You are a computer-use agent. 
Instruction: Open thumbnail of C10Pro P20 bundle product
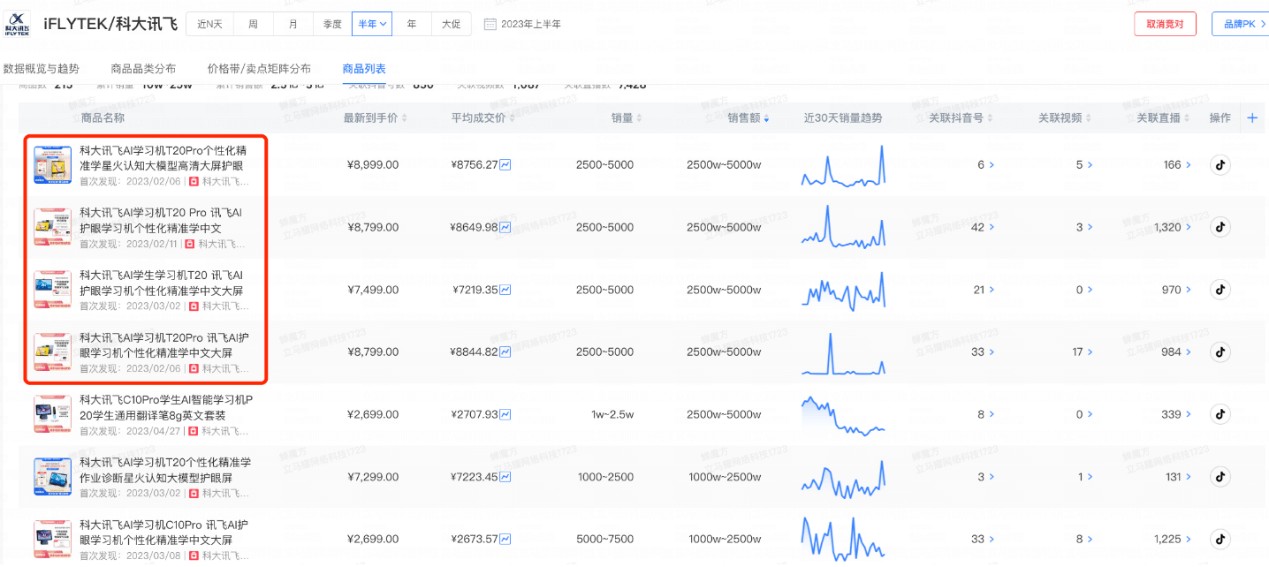52,414
